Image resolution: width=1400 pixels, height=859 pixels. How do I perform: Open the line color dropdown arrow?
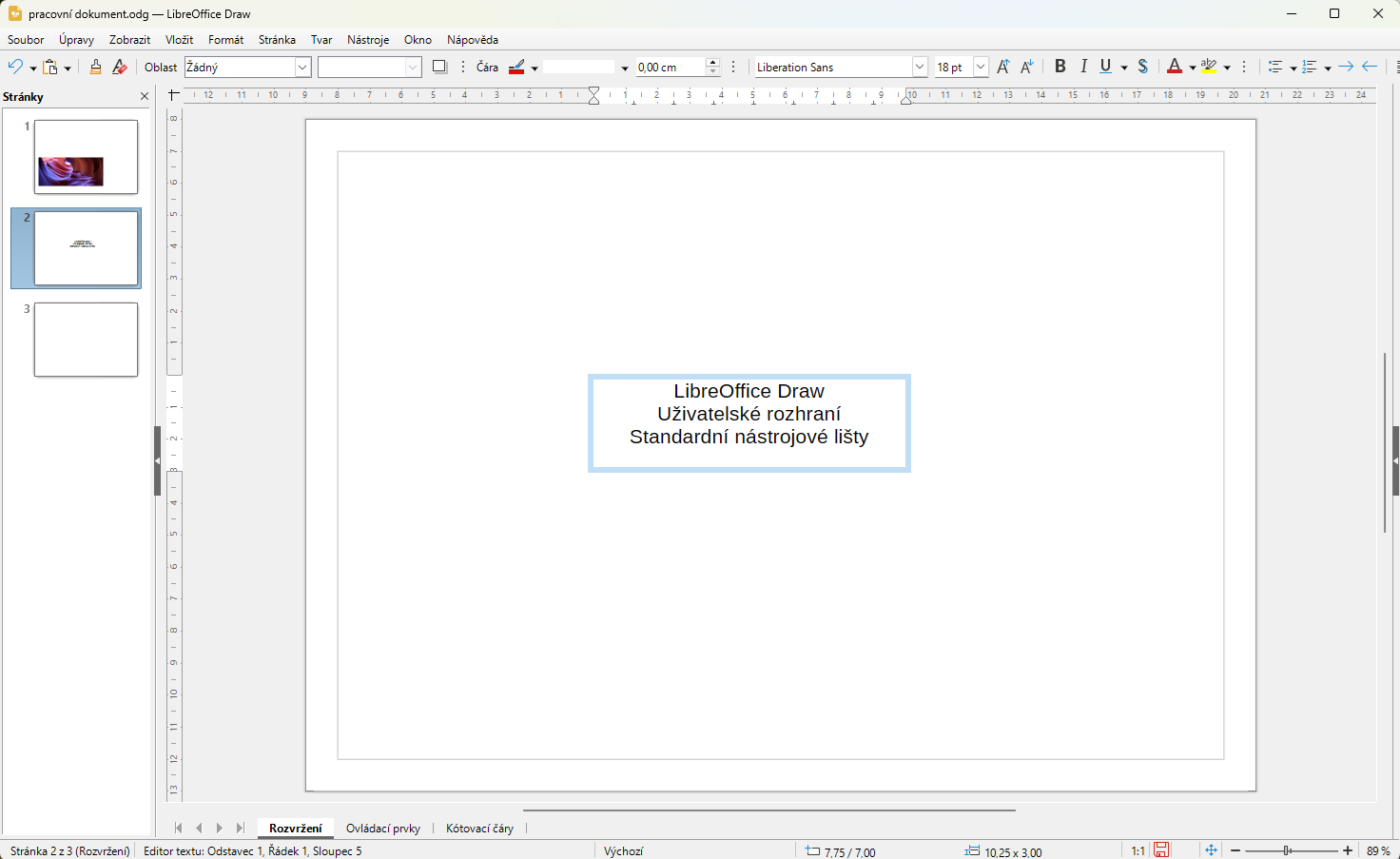tap(535, 68)
